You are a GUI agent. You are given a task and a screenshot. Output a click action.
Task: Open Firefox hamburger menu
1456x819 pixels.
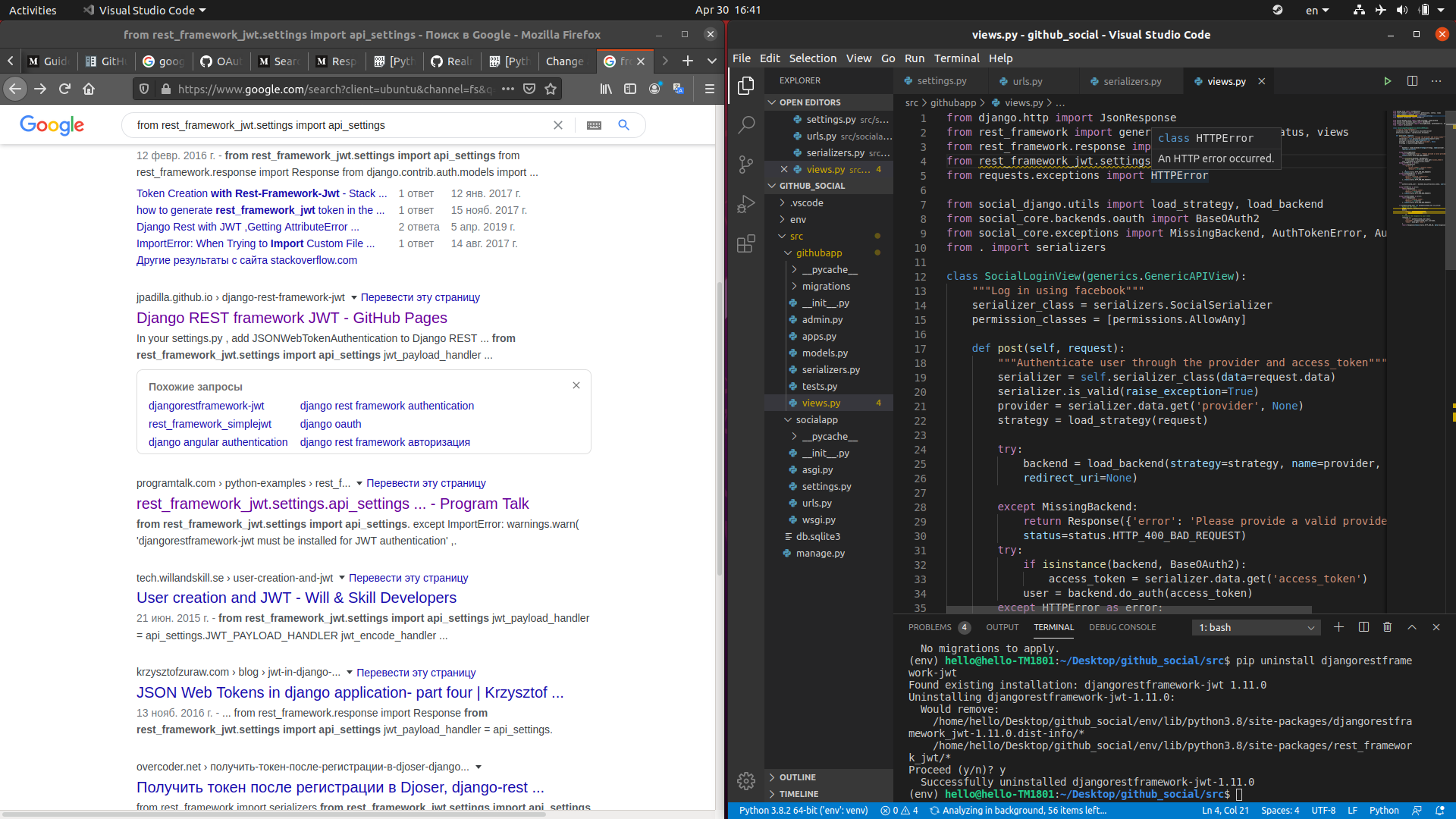tap(710, 89)
